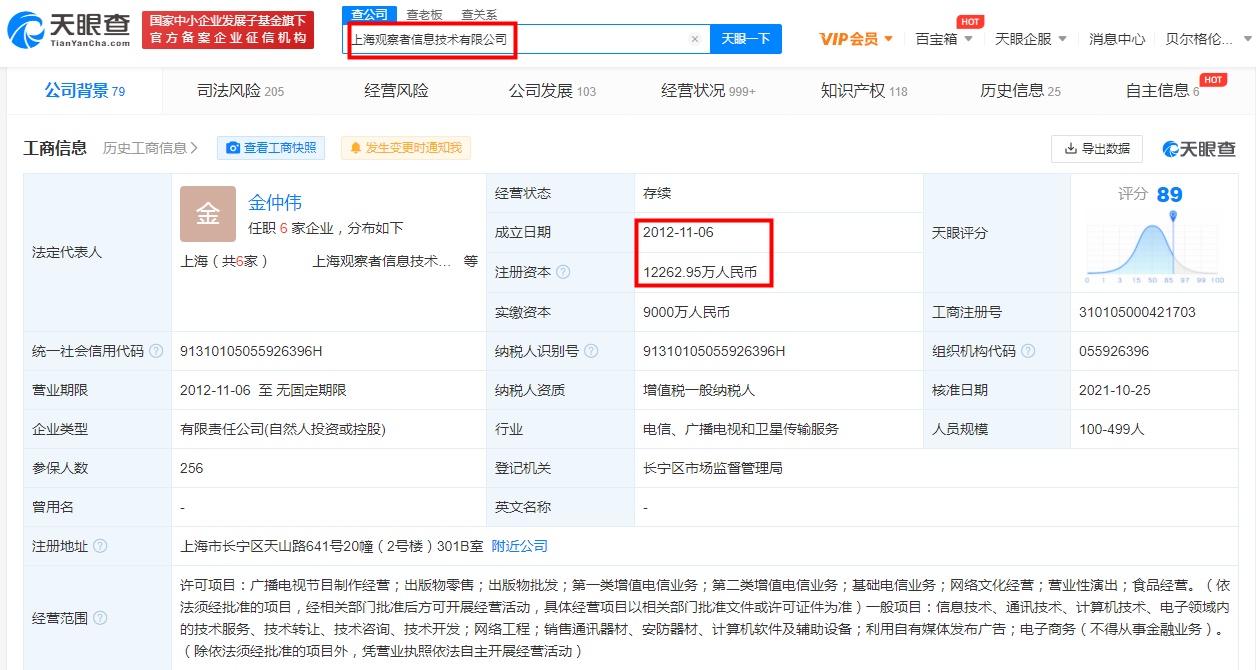Image resolution: width=1256 pixels, height=670 pixels.
Task: Switch to the 知识产权 tab
Action: click(863, 91)
